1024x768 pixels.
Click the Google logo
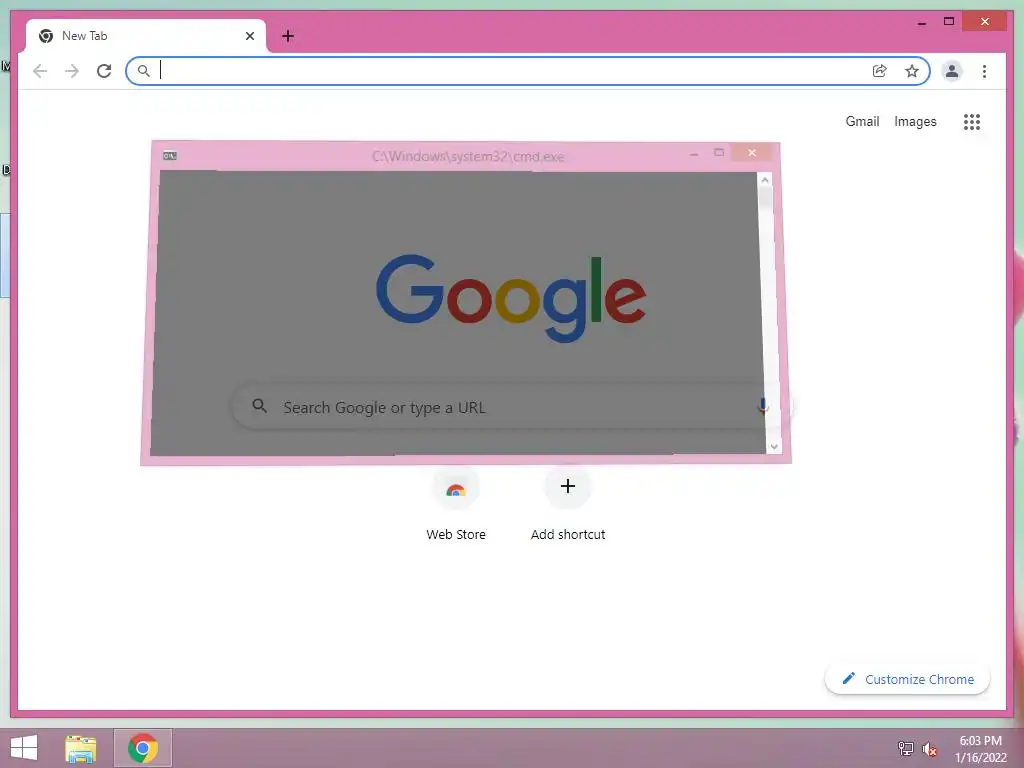pos(511,298)
